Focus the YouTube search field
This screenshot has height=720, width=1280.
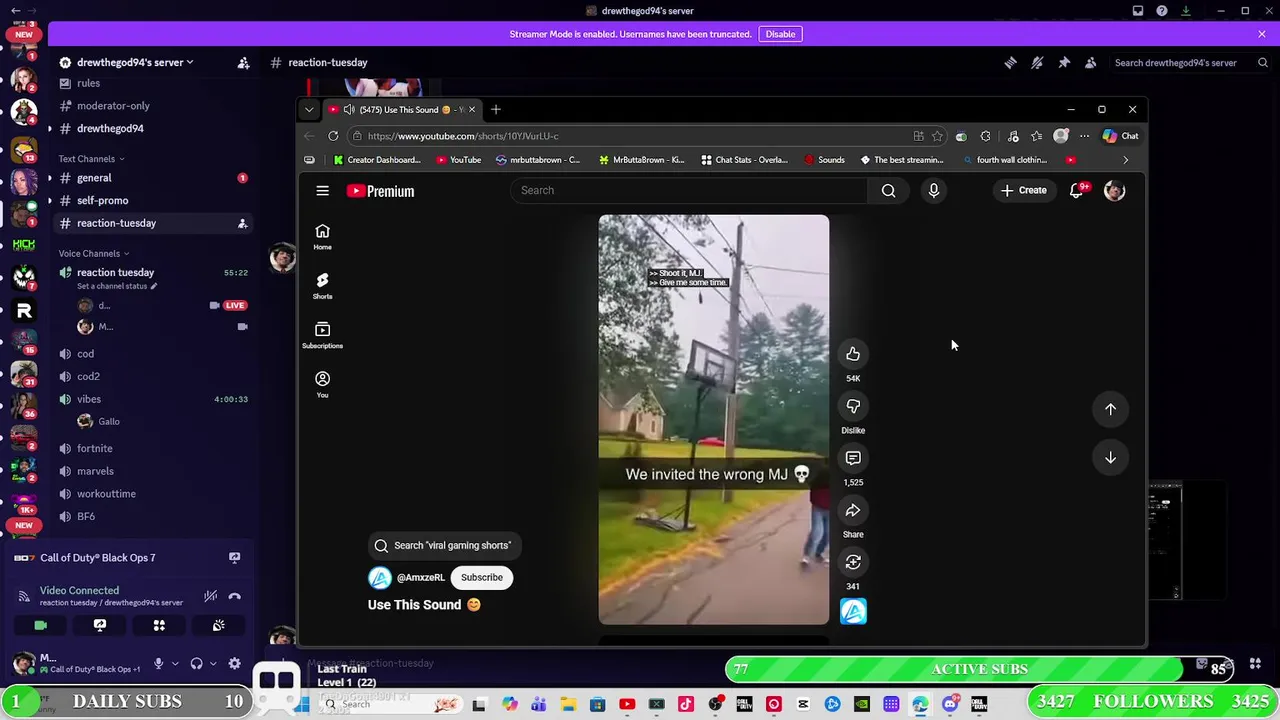[690, 190]
